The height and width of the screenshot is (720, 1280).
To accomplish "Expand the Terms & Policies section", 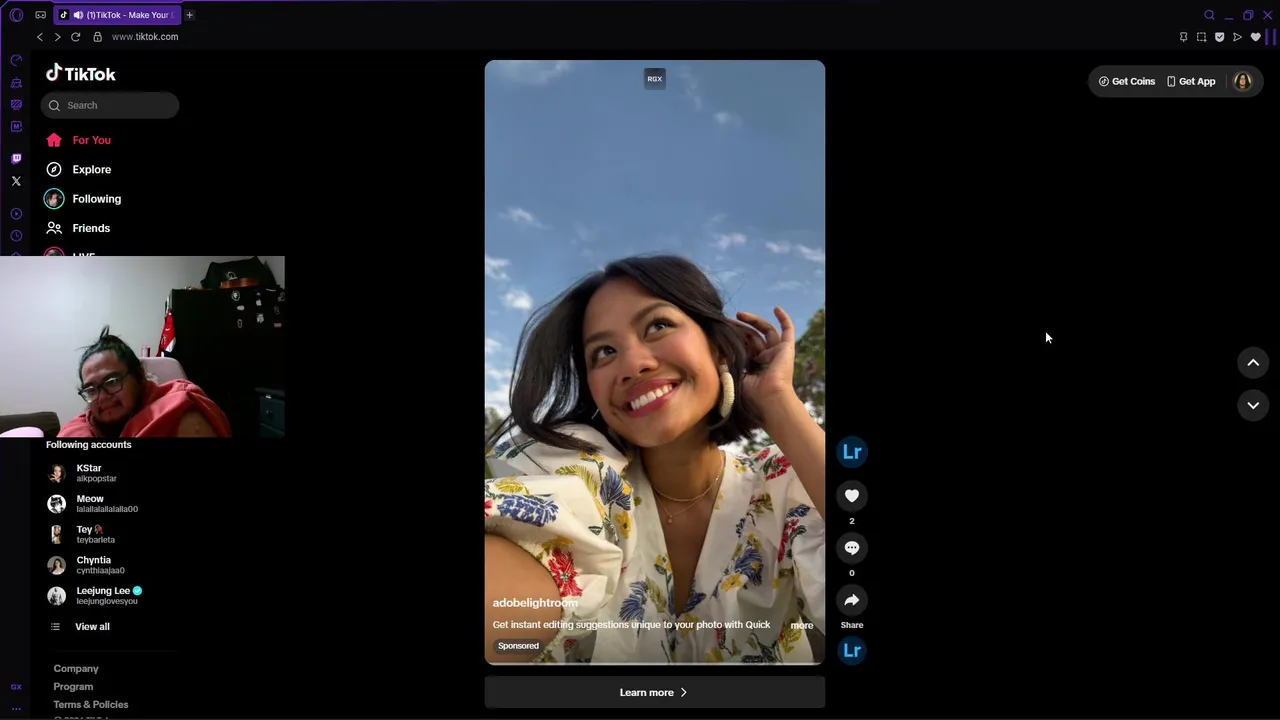I will point(91,705).
